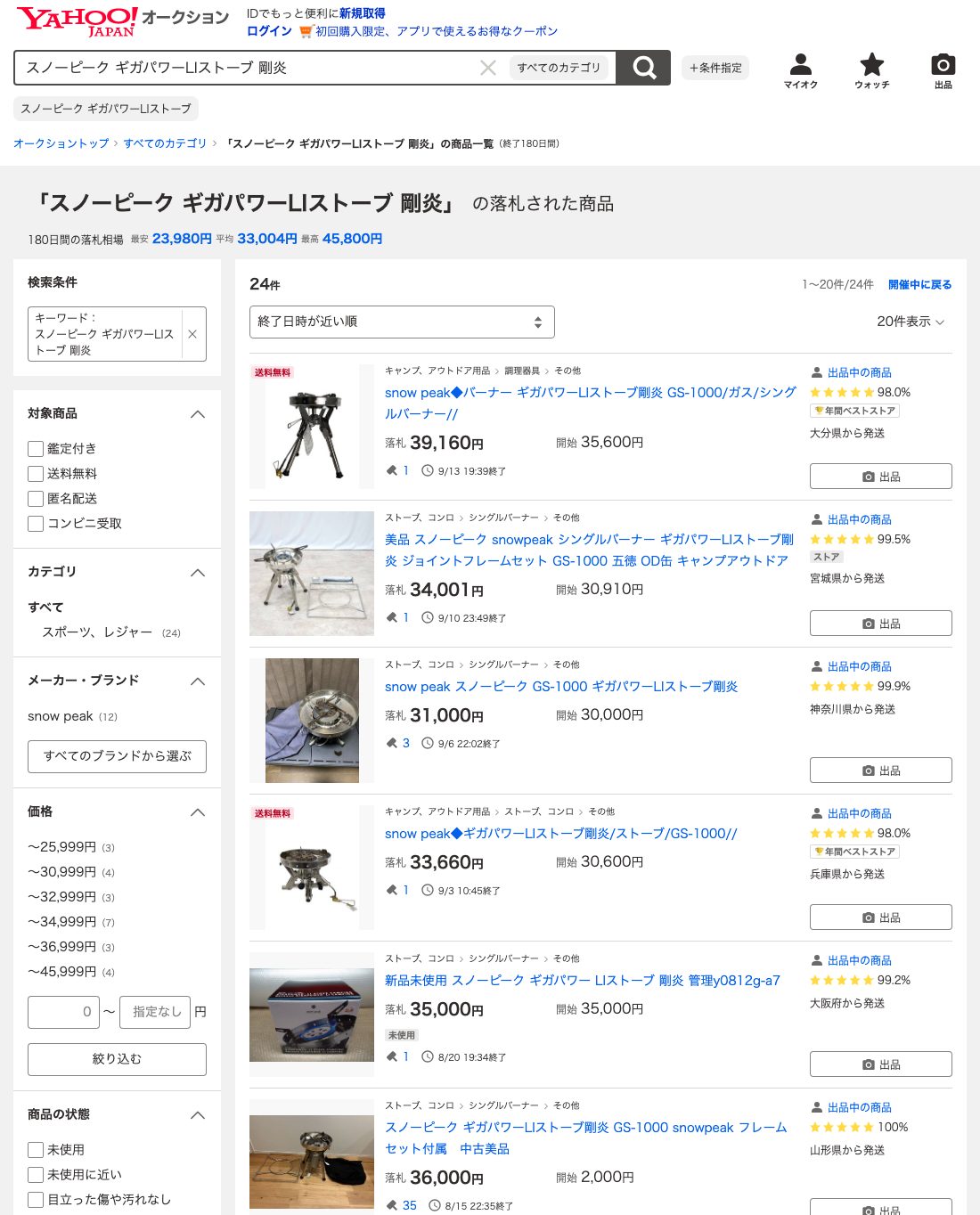Open thumbnail of the 31,000円 stove listing
980x1215 pixels.
coord(312,721)
